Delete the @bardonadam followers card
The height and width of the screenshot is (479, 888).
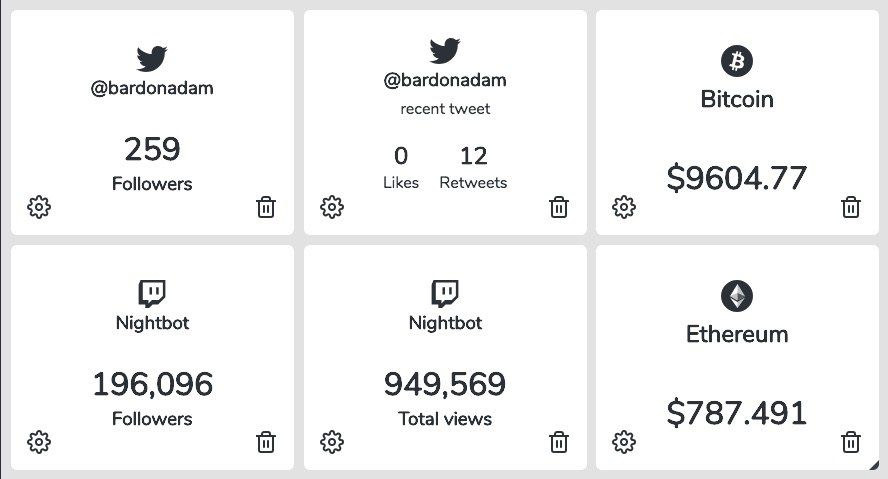[x=266, y=207]
